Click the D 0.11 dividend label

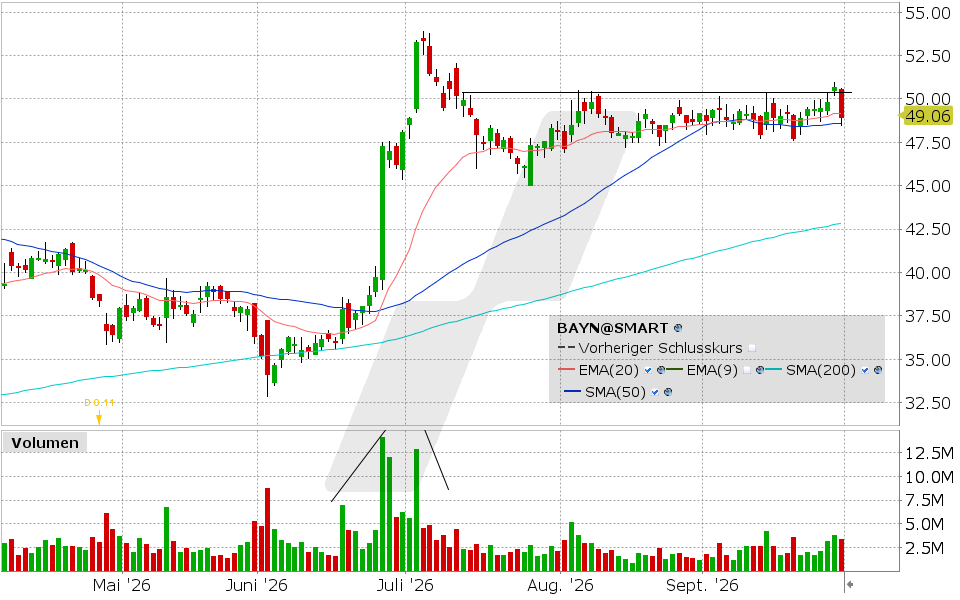pyautogui.click(x=99, y=403)
